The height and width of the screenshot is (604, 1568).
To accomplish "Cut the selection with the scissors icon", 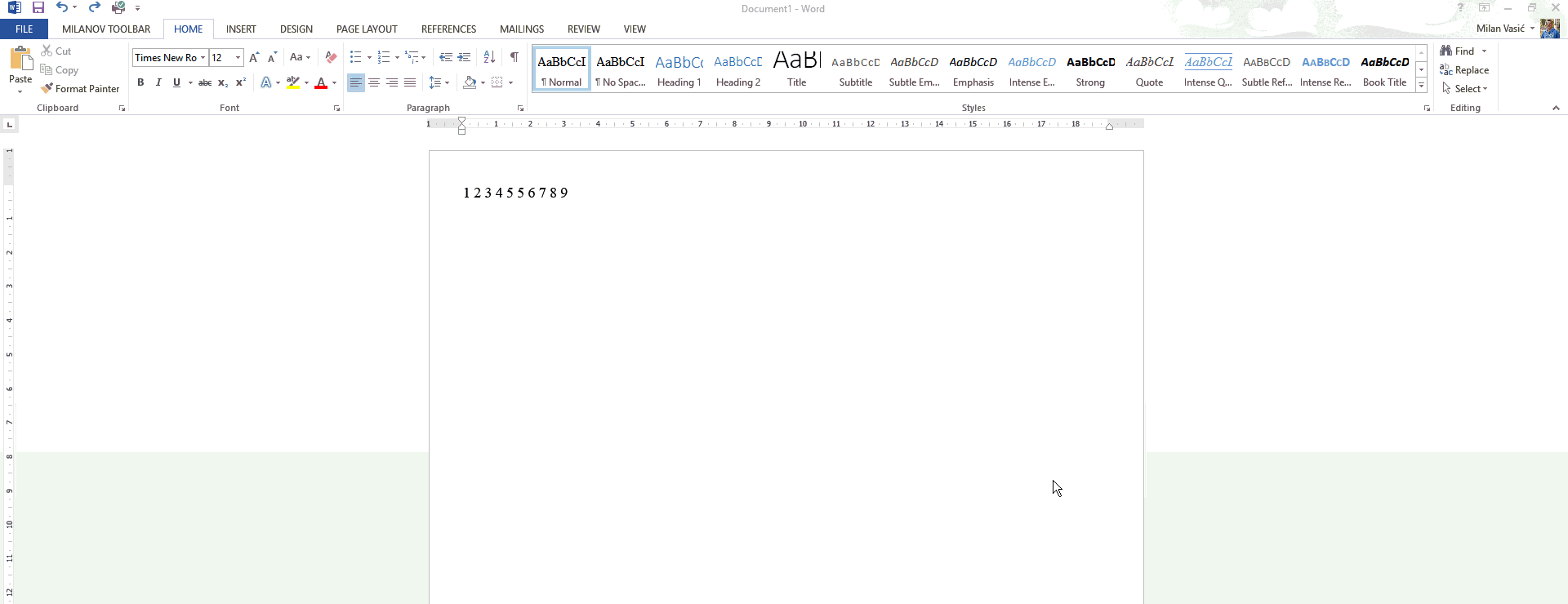I will 47,51.
